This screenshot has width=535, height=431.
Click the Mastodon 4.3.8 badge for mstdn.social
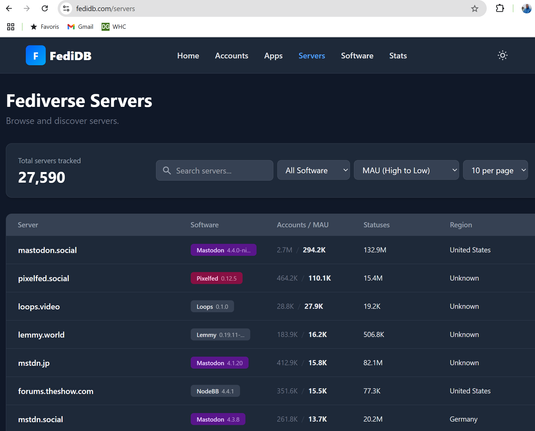(218, 419)
